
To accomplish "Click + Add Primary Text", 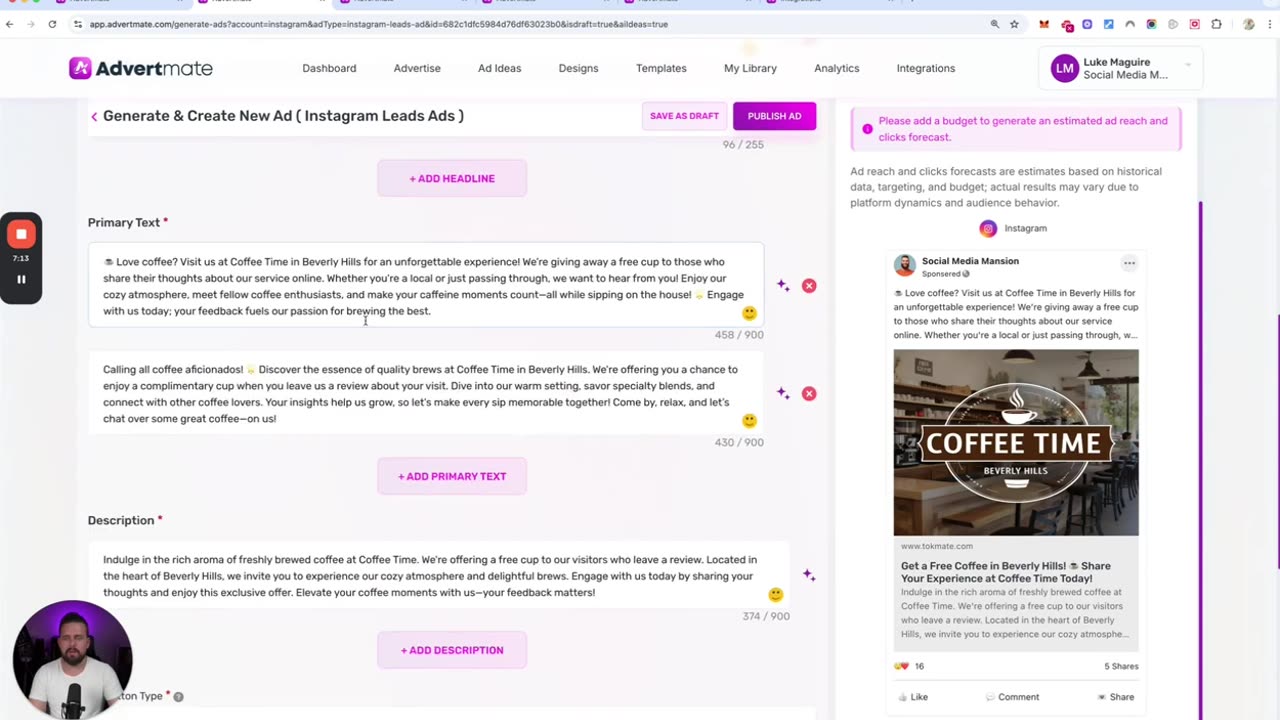I will 452,476.
